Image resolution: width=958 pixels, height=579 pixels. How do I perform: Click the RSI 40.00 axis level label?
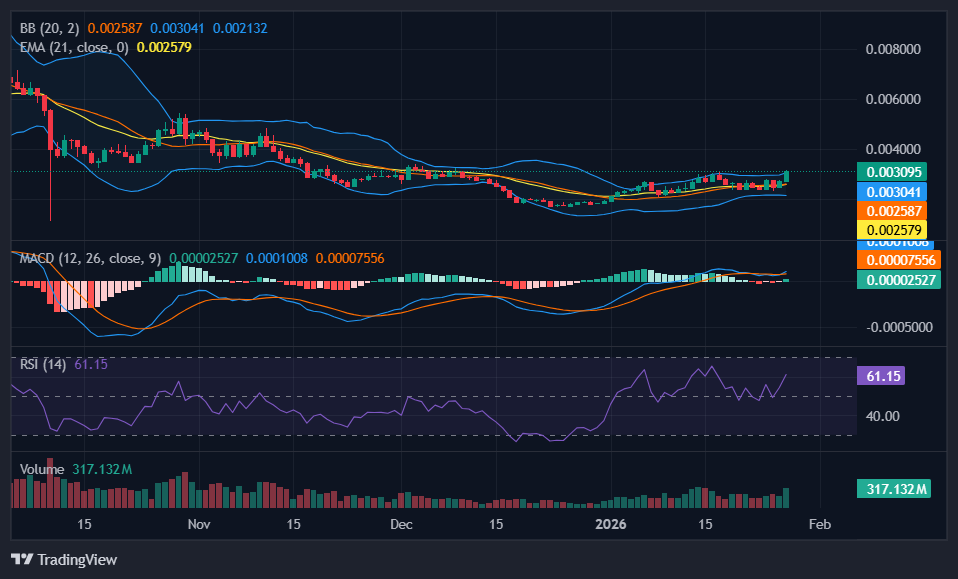point(880,416)
